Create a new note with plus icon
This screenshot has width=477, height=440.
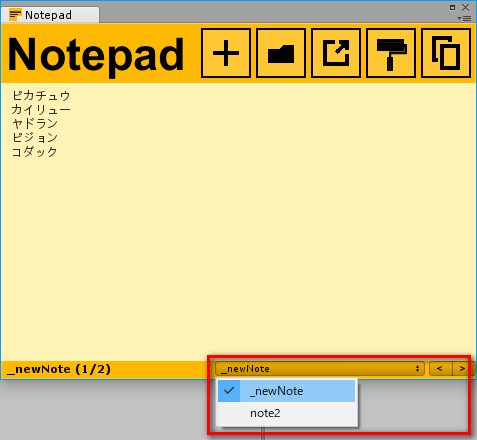pos(226,53)
